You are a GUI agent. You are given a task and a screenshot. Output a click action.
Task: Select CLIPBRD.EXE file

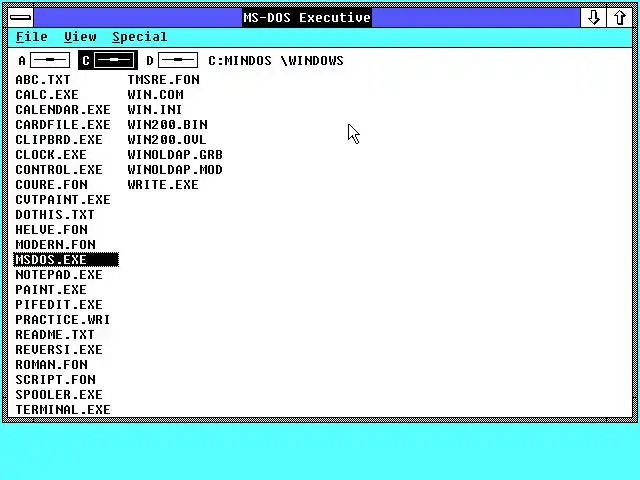tap(59, 140)
